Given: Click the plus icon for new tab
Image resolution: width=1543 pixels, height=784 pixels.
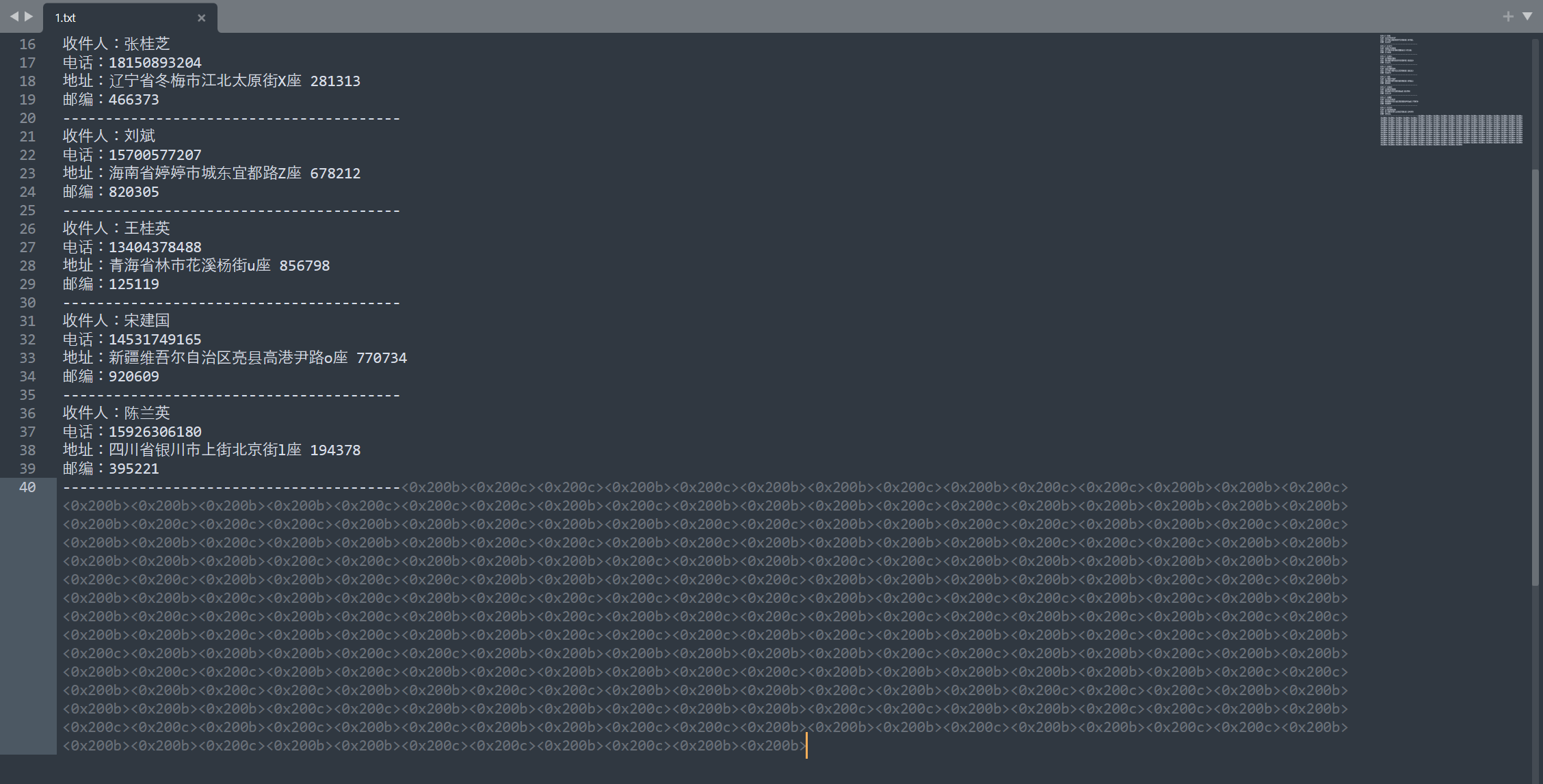Looking at the screenshot, I should 1508,16.
